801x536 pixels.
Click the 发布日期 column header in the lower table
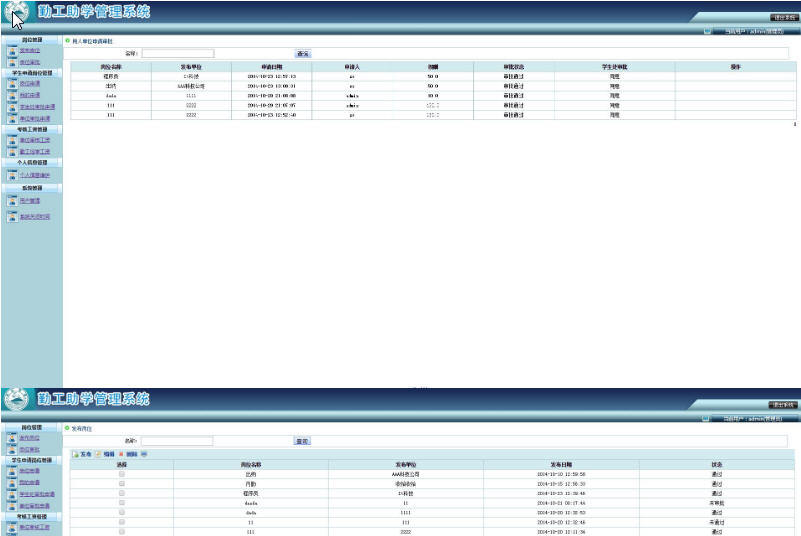[561, 464]
